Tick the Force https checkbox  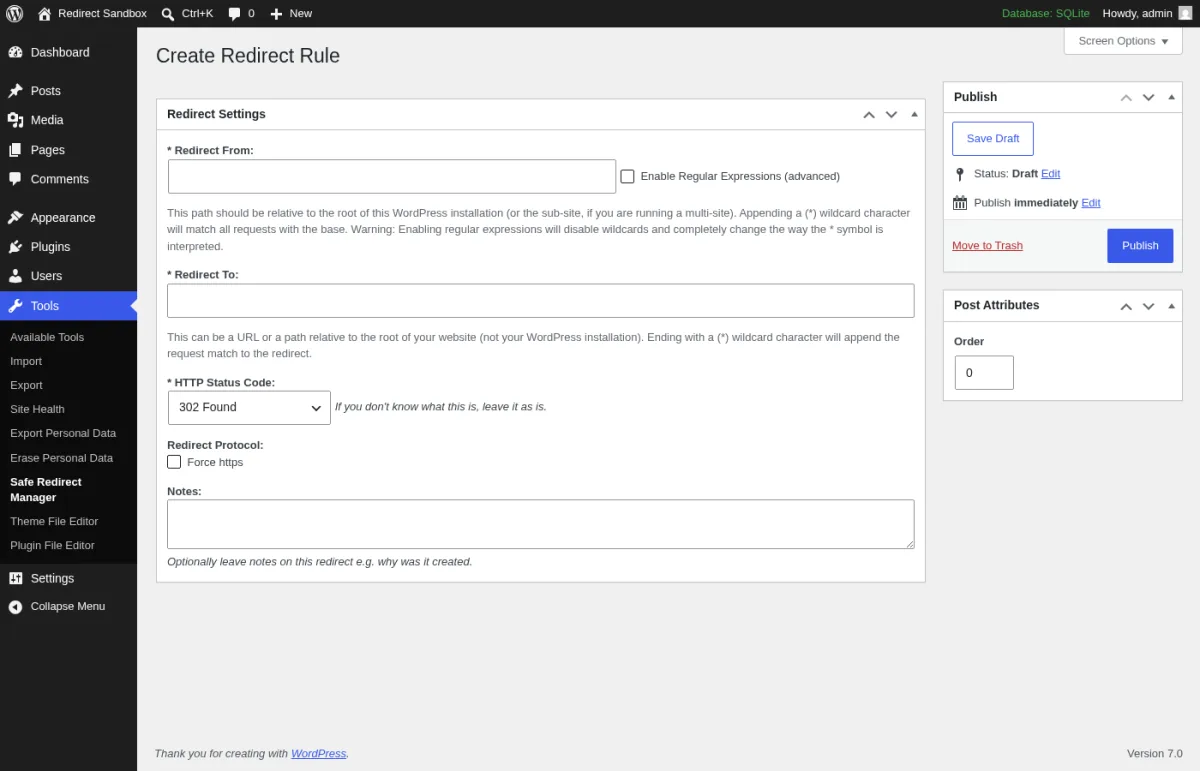click(174, 462)
